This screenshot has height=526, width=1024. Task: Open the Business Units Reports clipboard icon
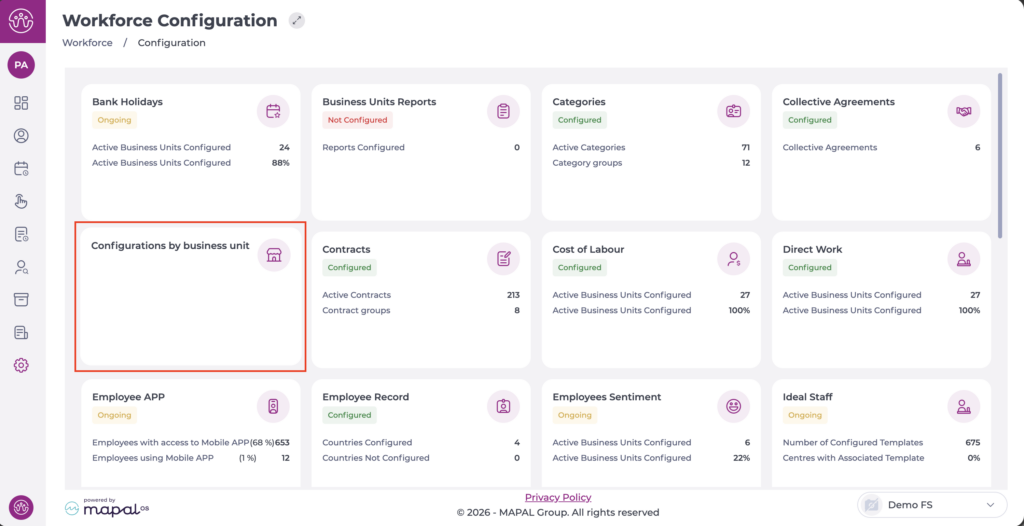coord(503,111)
